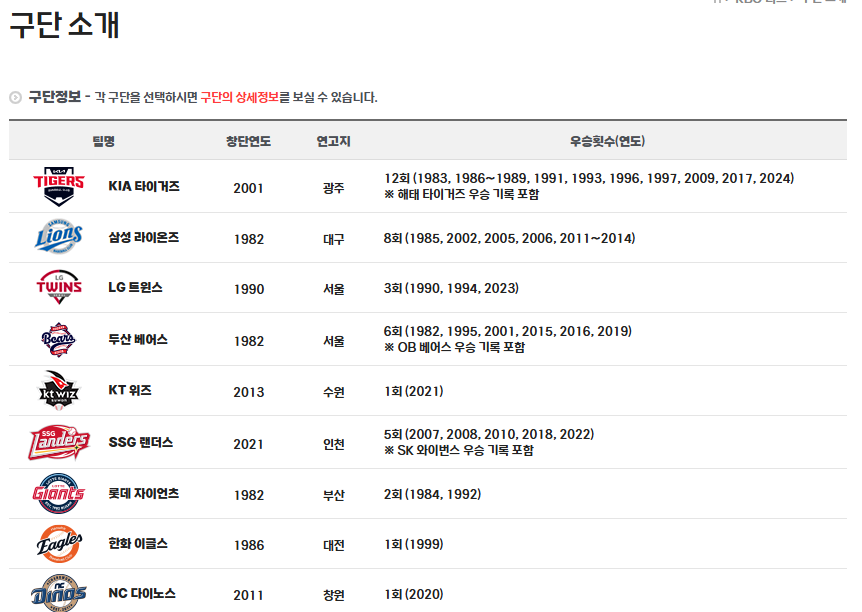Click the 팀명 column header

103,141
